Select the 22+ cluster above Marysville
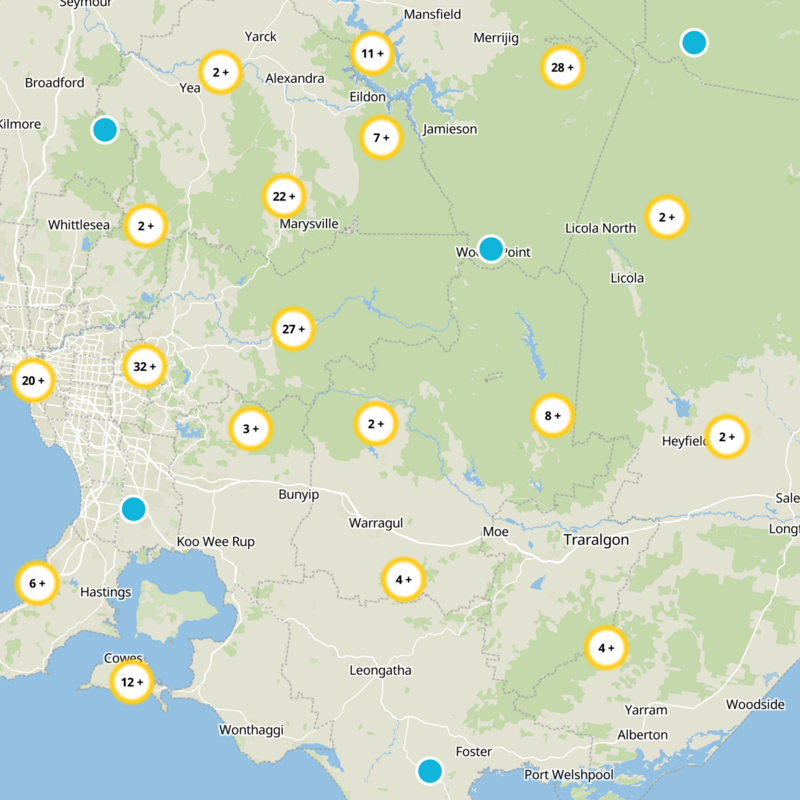The image size is (800, 800). [284, 197]
